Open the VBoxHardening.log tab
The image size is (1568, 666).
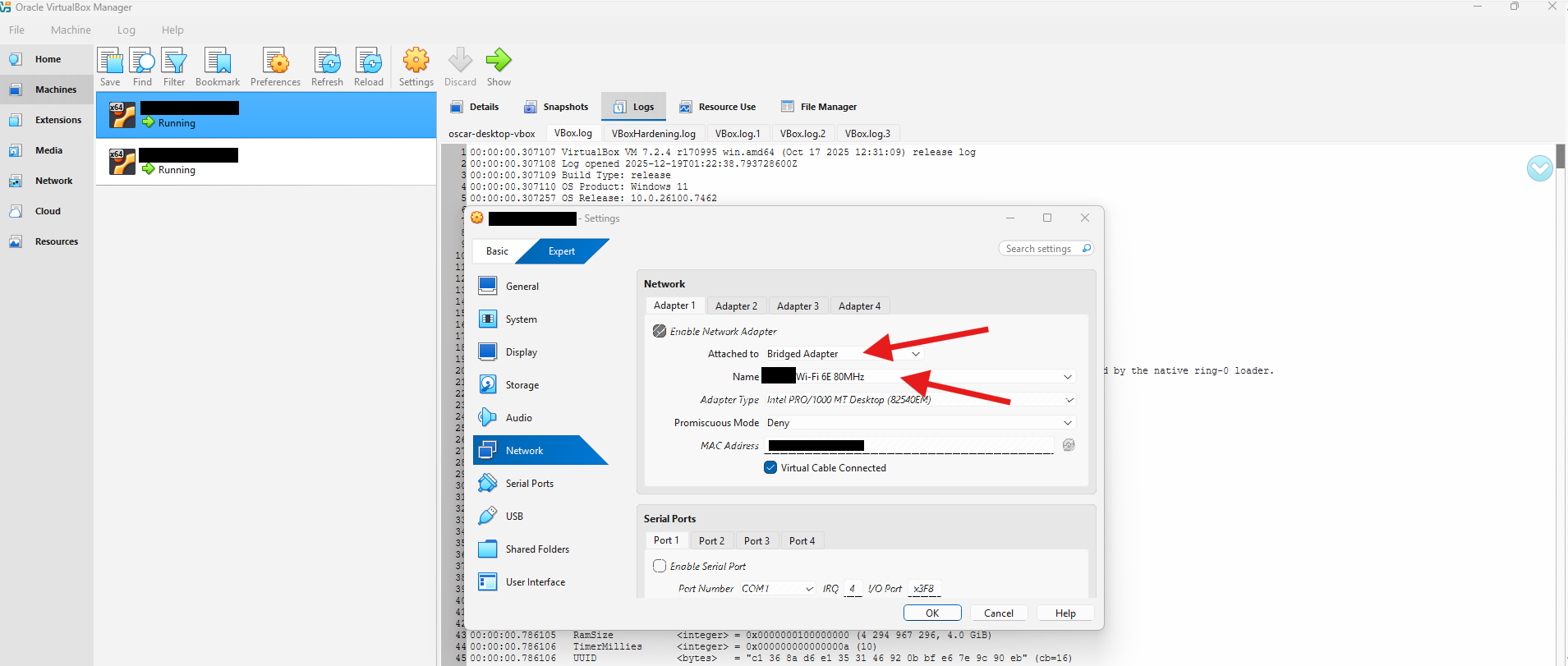653,133
